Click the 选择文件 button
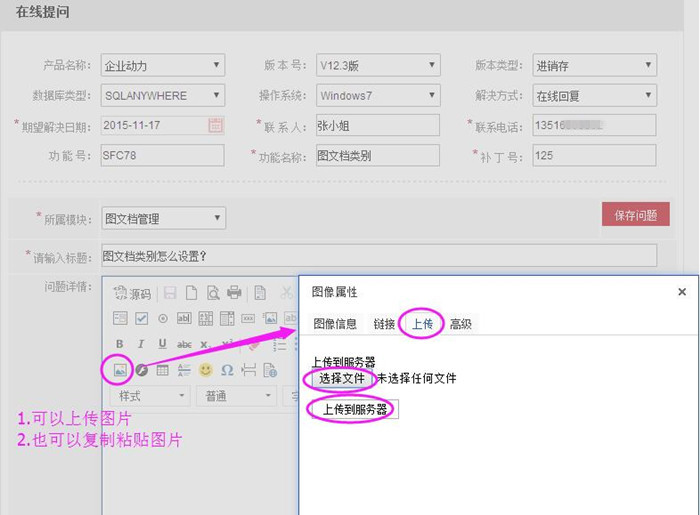Screen dimensions: 700x515 (x=342, y=379)
